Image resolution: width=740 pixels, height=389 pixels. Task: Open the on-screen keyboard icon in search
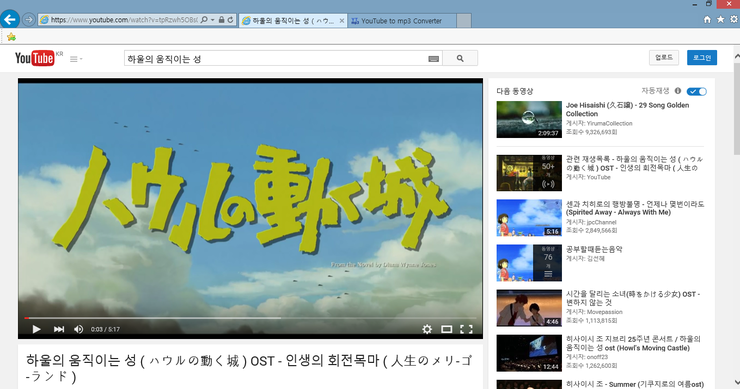[434, 59]
